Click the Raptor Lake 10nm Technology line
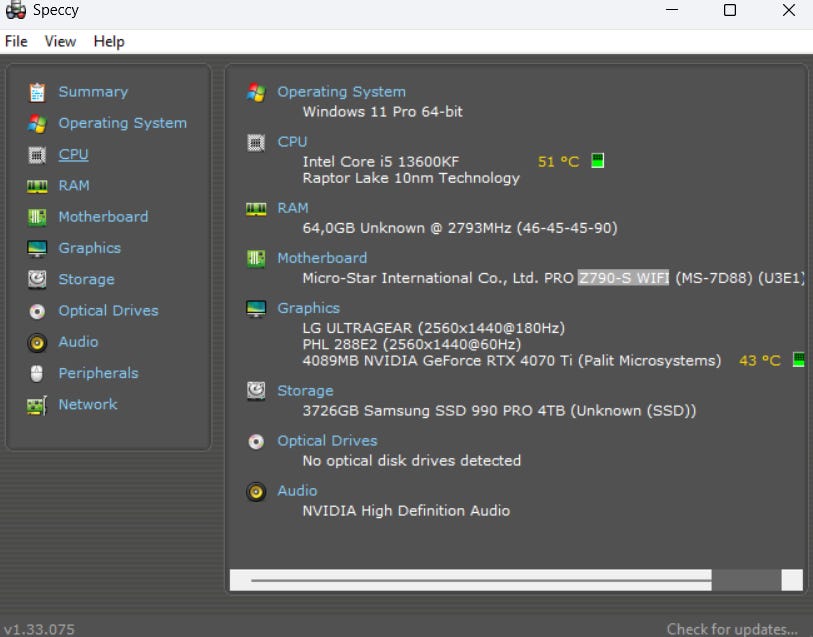The image size is (813, 637). 411,178
